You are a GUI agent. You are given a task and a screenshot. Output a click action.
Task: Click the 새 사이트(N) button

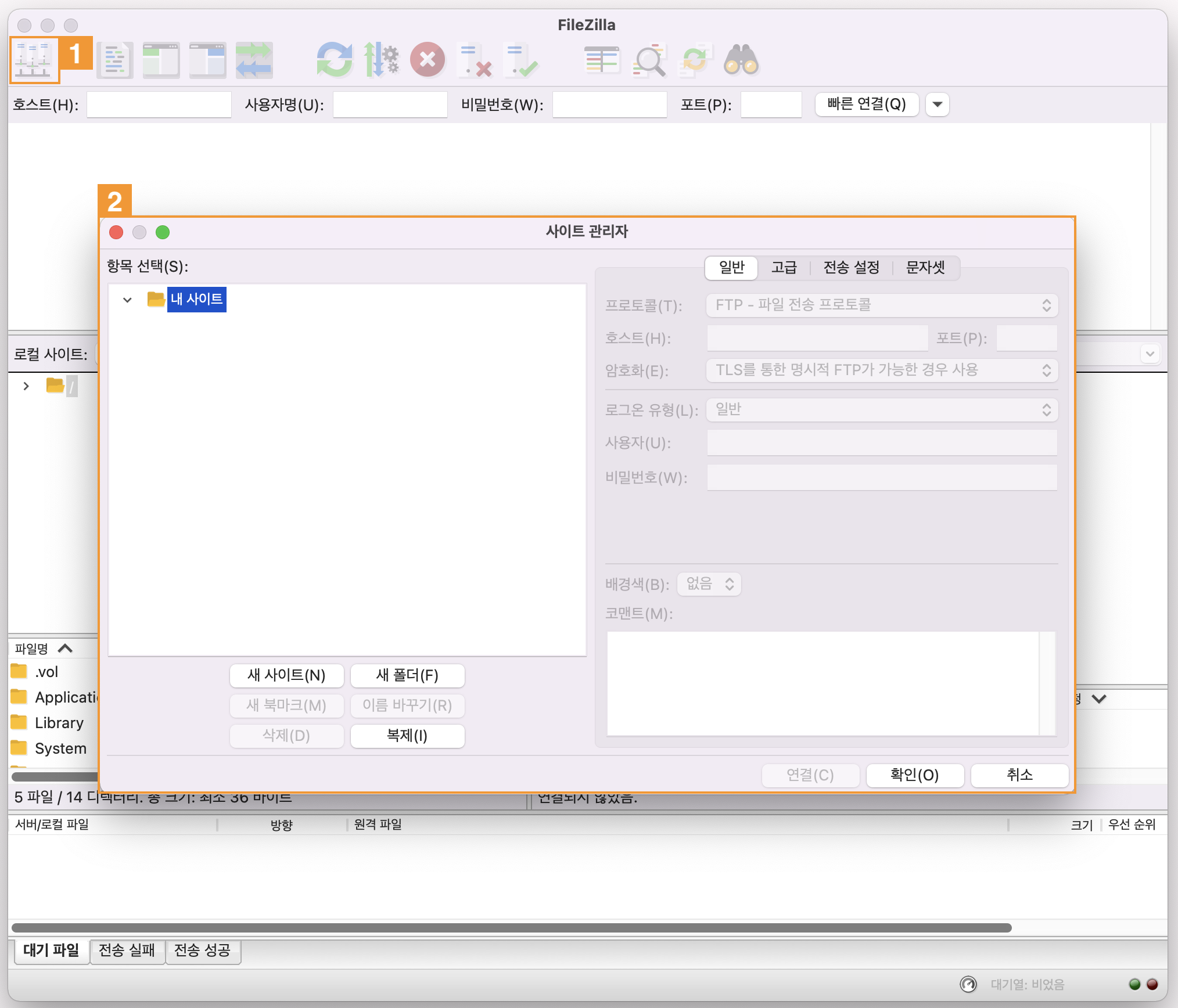[286, 675]
